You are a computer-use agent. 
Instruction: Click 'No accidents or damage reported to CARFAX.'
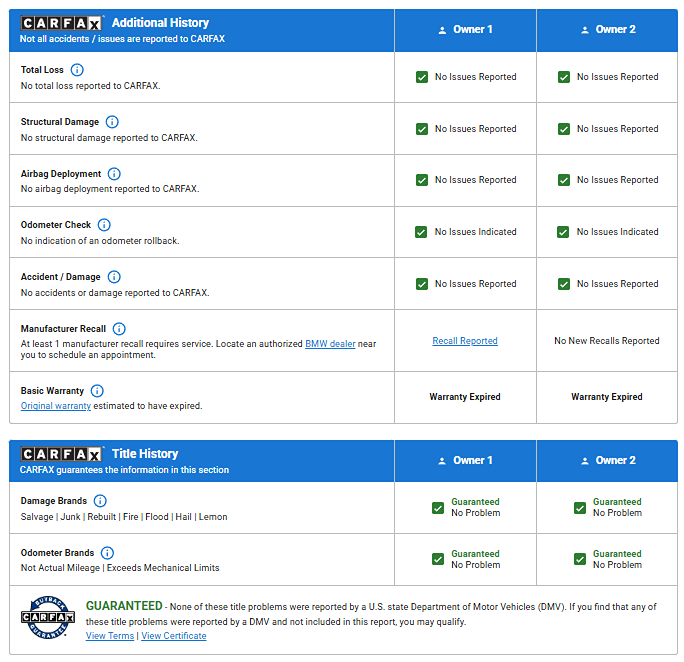point(115,293)
